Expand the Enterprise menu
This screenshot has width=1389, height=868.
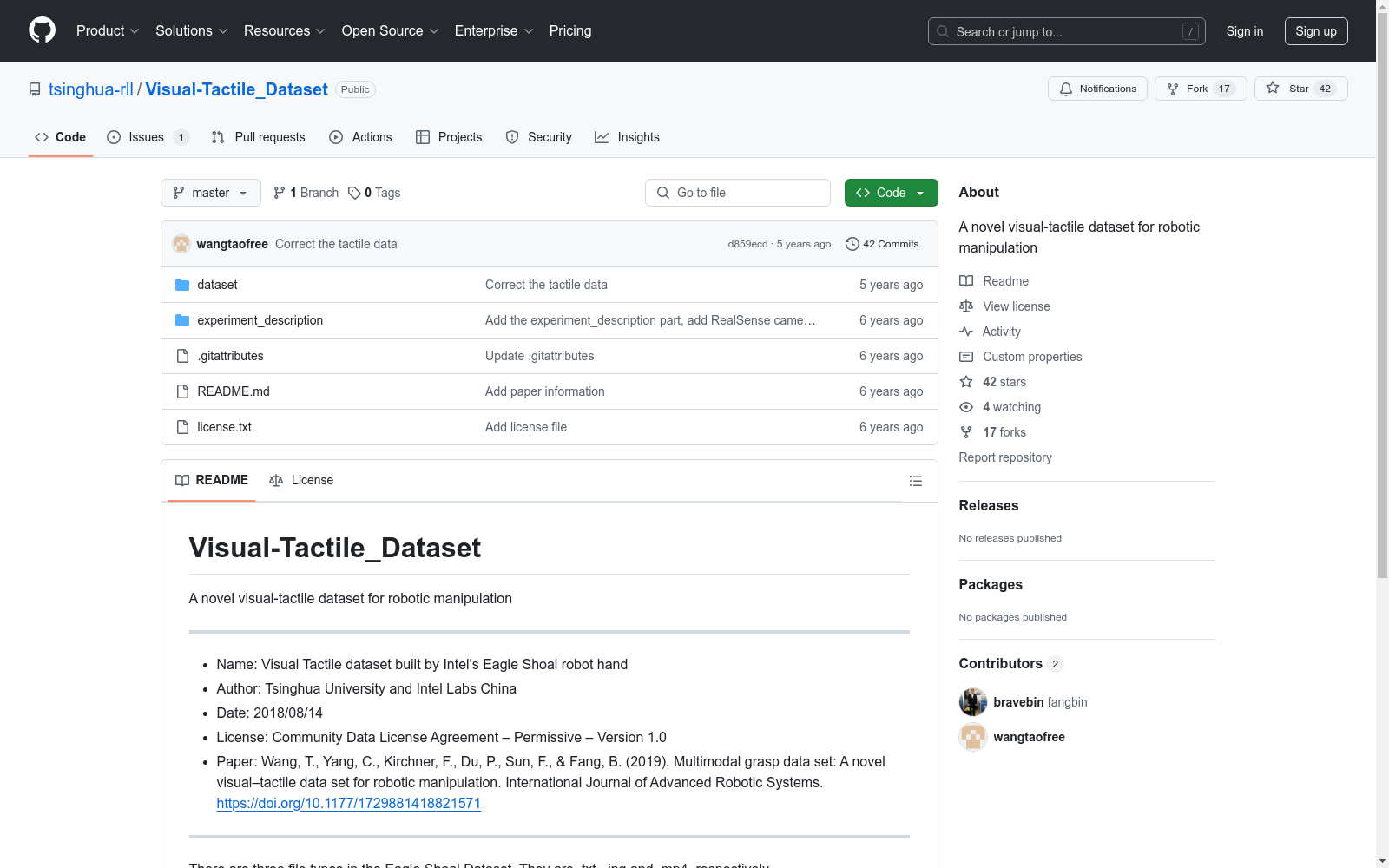coord(494,31)
